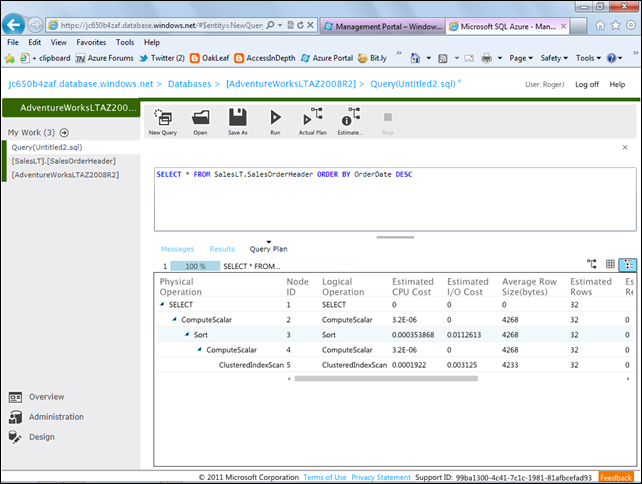The width and height of the screenshot is (642, 484).
Task: Click the Log off link
Action: (587, 84)
